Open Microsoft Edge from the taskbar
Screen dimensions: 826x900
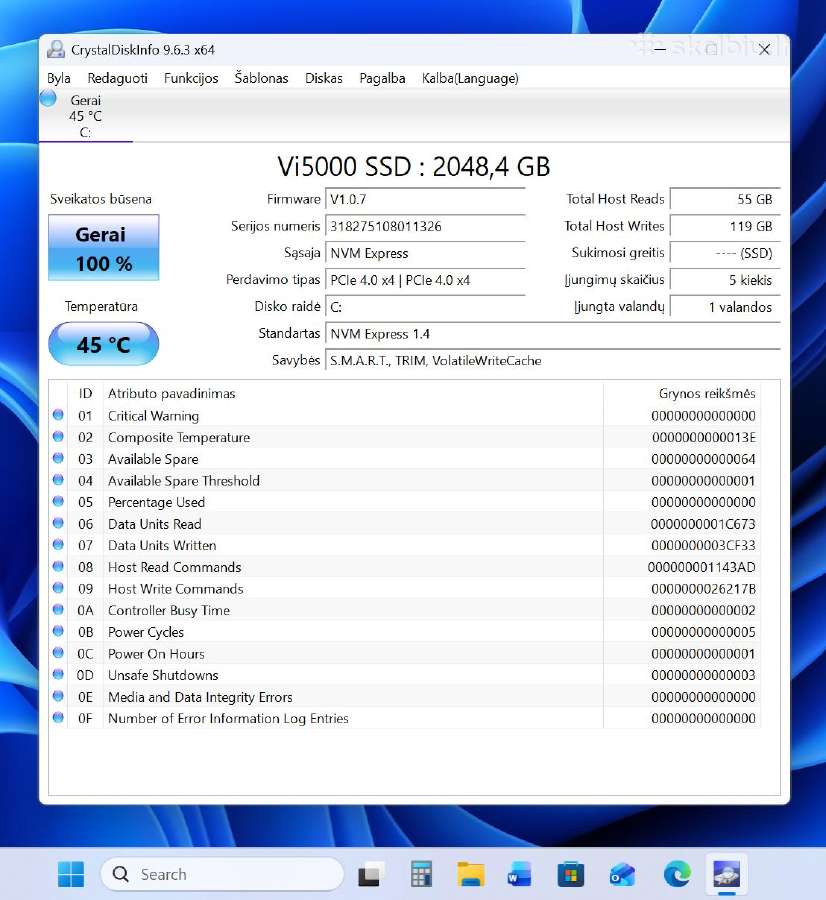coord(677,875)
